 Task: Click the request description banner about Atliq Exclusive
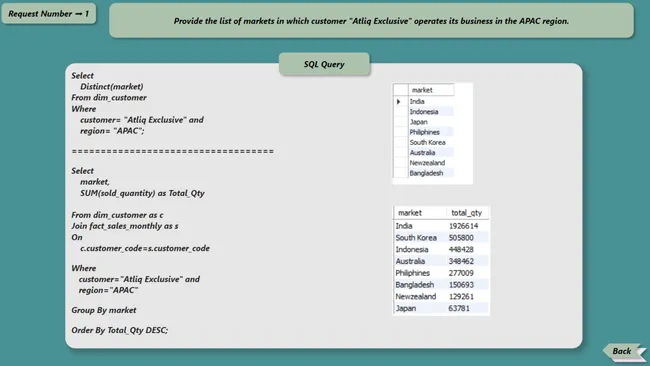tap(371, 21)
